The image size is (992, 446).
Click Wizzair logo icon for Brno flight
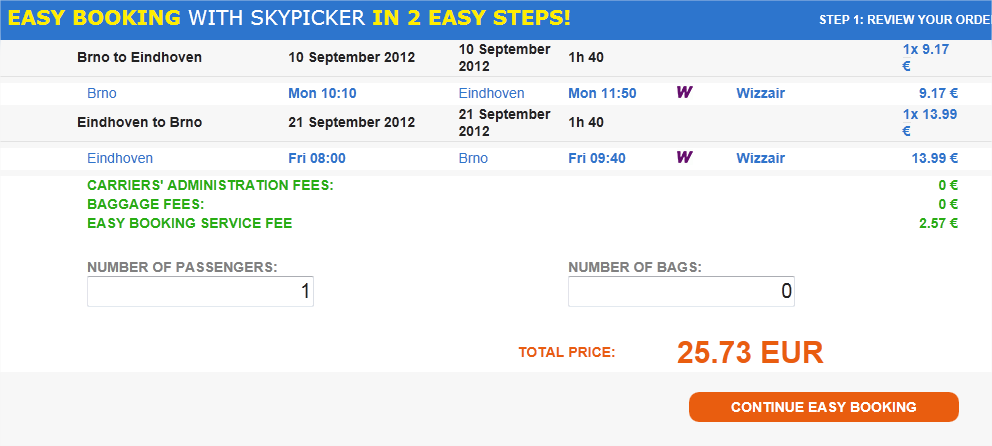point(684,92)
